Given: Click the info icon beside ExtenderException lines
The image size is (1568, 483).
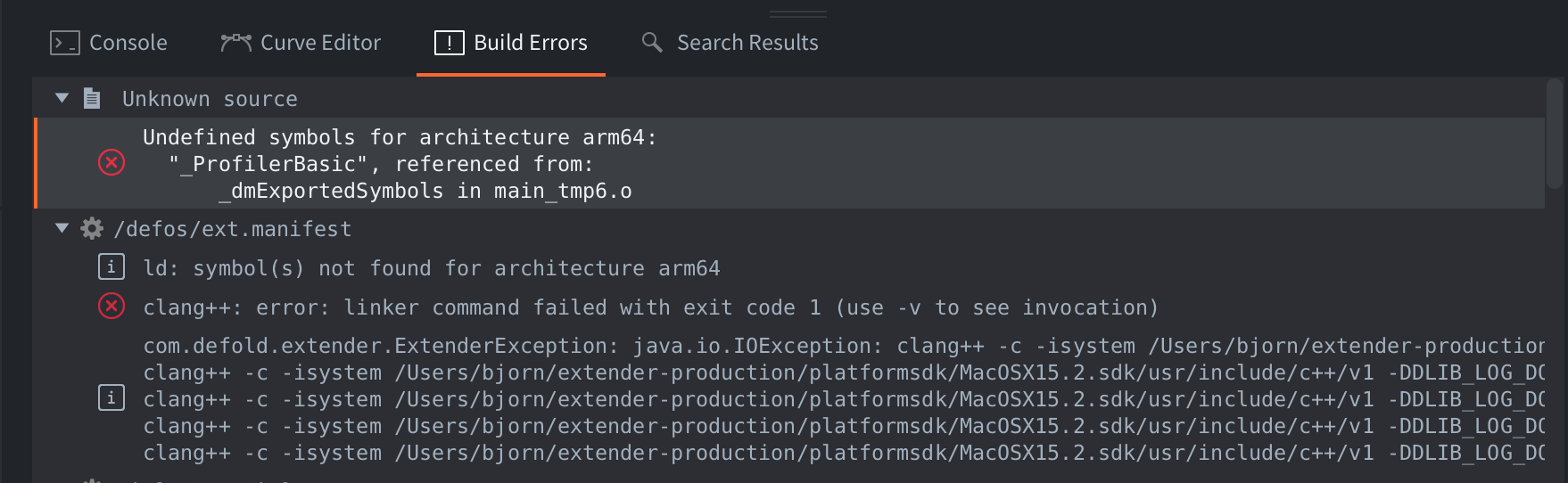Looking at the screenshot, I should (111, 397).
